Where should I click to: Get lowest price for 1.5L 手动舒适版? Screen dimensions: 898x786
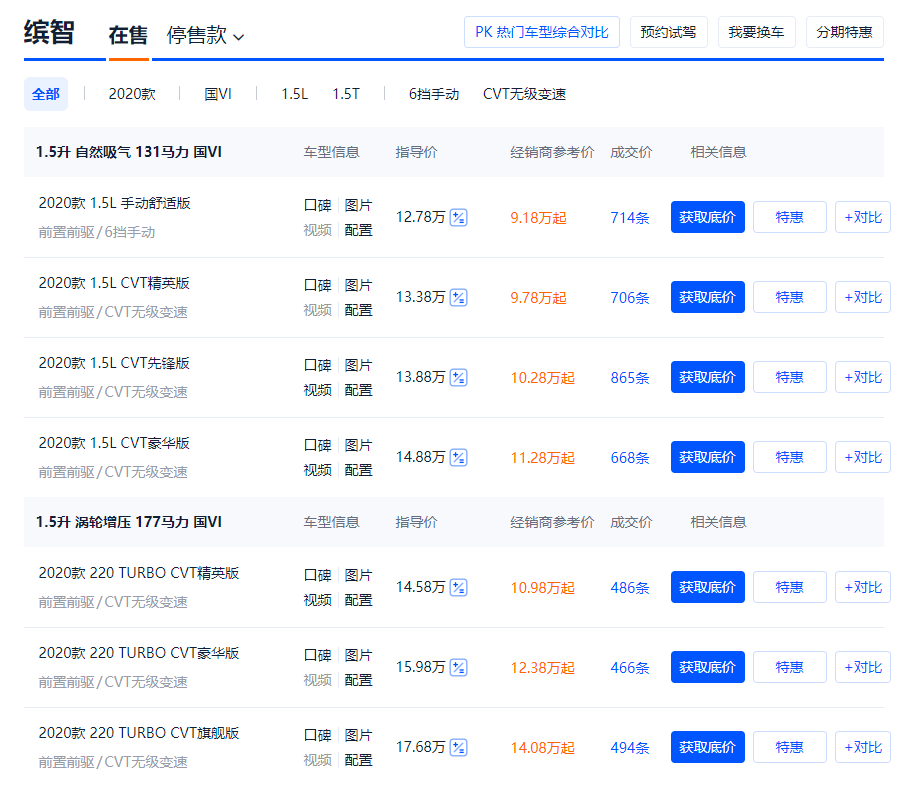coord(708,217)
